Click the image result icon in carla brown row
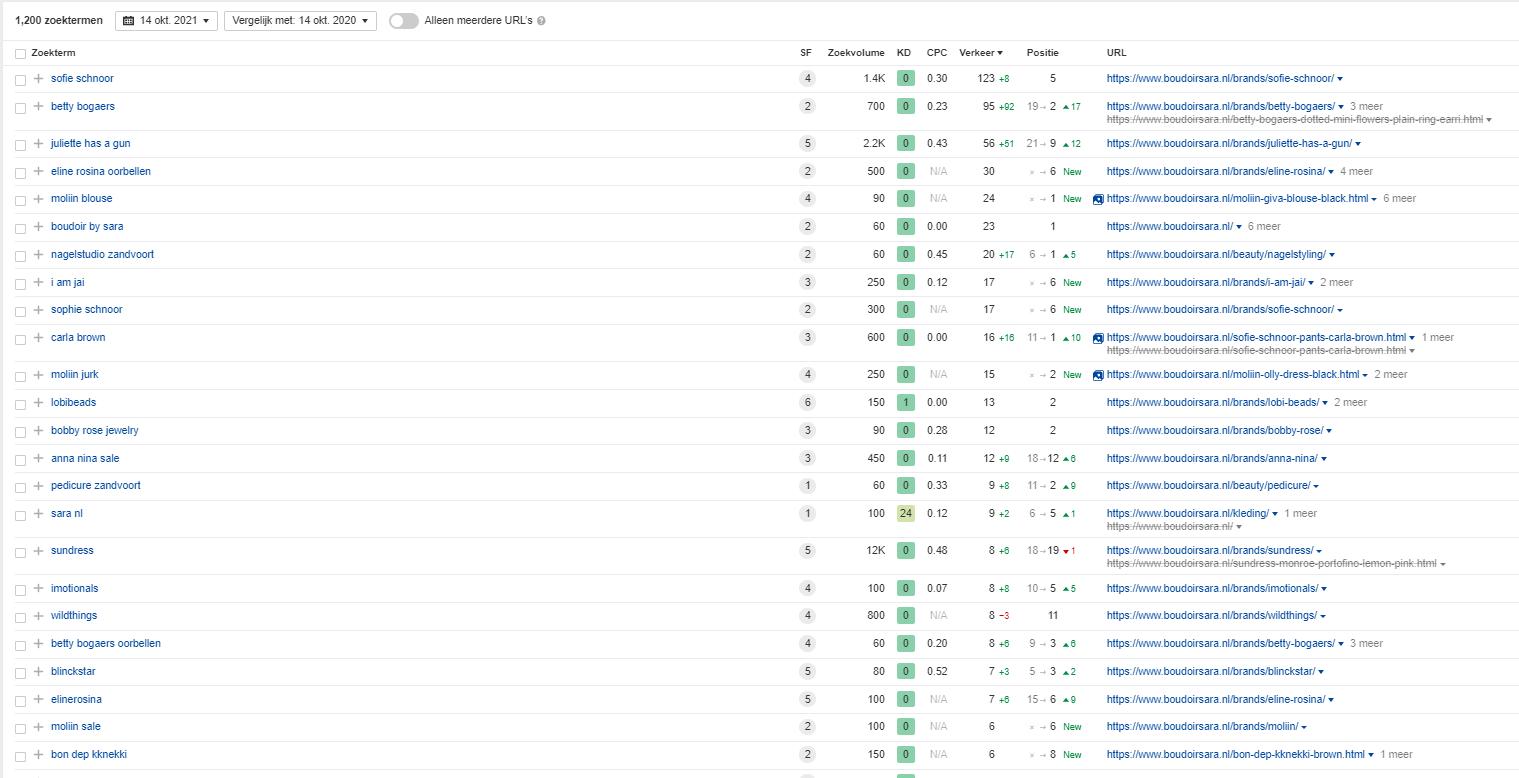The height and width of the screenshot is (778, 1519). pyautogui.click(x=1098, y=338)
